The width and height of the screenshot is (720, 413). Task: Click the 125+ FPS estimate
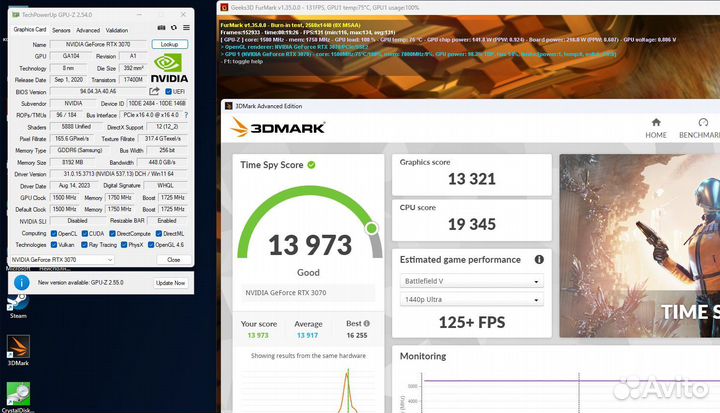tap(472, 322)
